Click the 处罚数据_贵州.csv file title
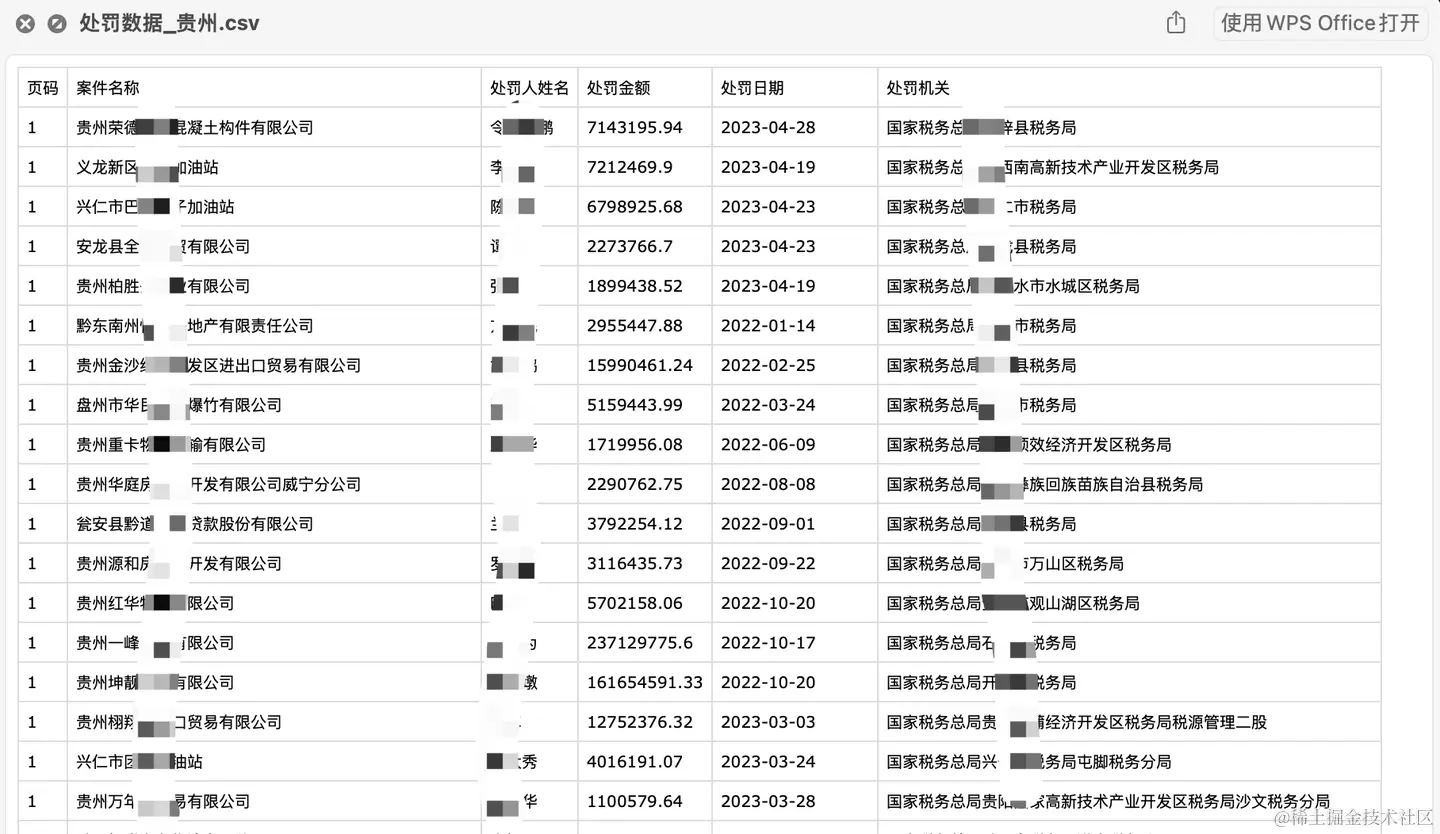Screen dimensions: 1440x834 pos(169,23)
